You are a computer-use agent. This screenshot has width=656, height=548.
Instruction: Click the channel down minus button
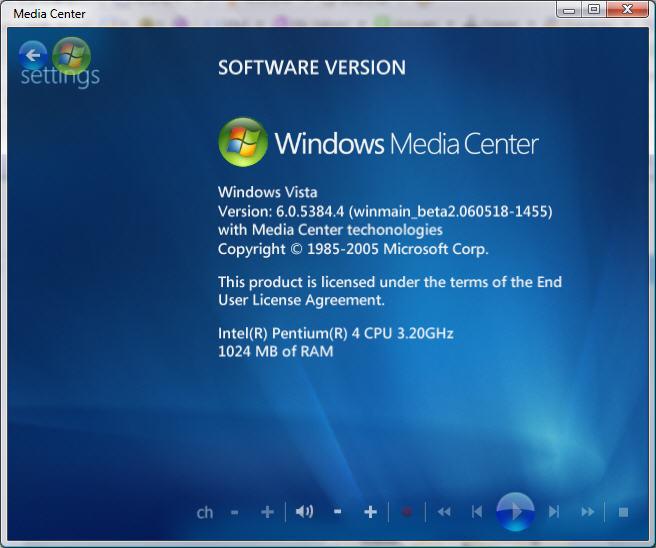tap(235, 512)
